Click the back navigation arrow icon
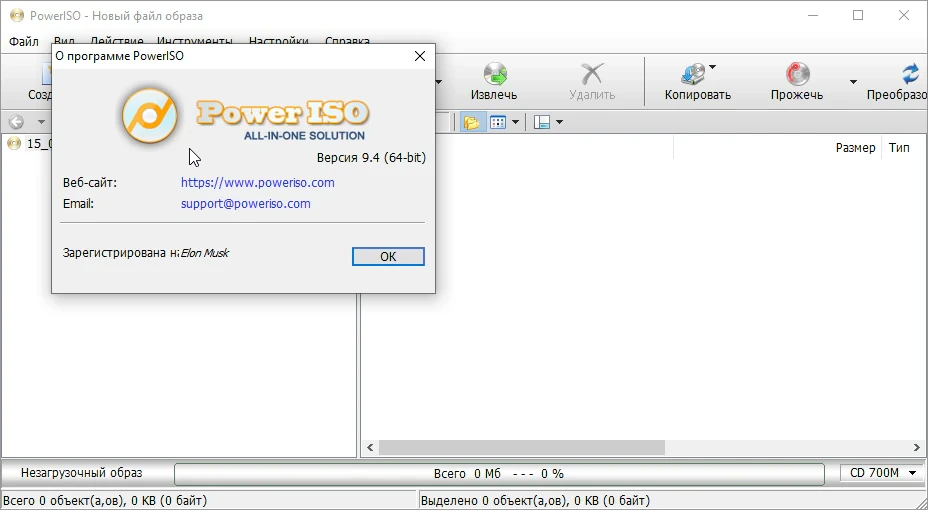928x510 pixels. point(17,122)
